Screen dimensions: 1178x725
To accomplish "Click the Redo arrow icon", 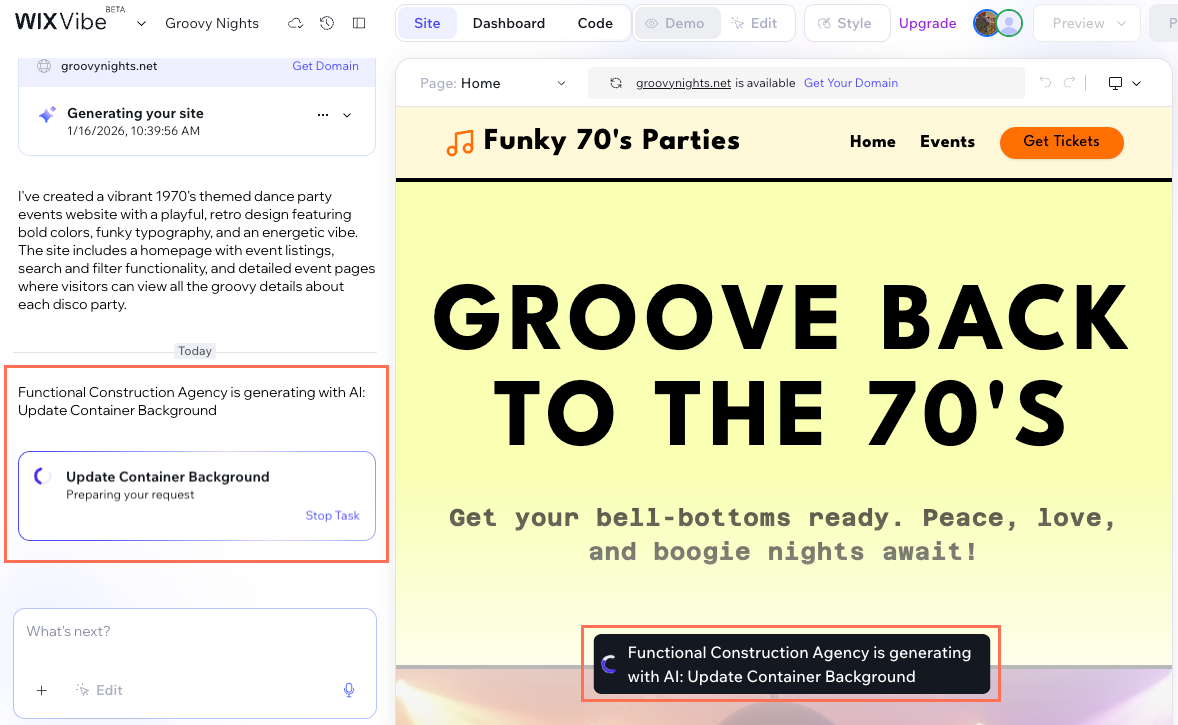I will tap(1068, 83).
